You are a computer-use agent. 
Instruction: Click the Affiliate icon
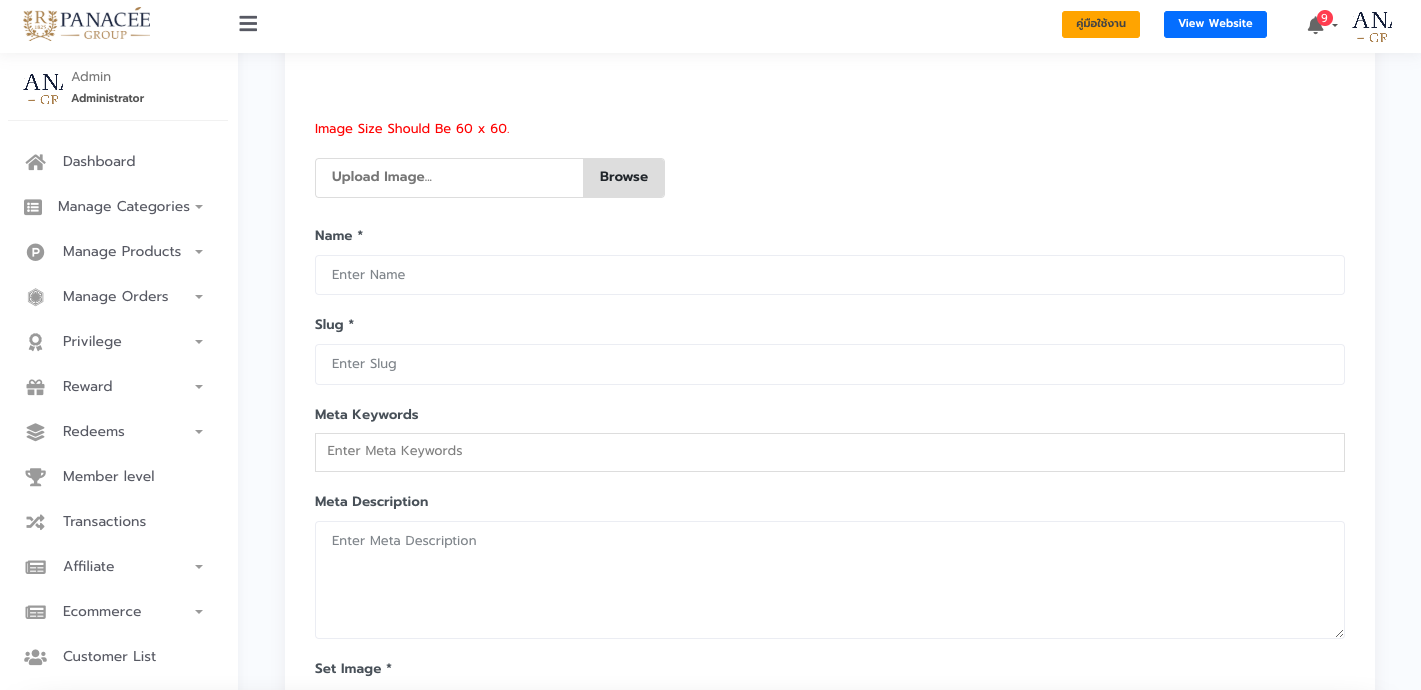pyautogui.click(x=35, y=567)
